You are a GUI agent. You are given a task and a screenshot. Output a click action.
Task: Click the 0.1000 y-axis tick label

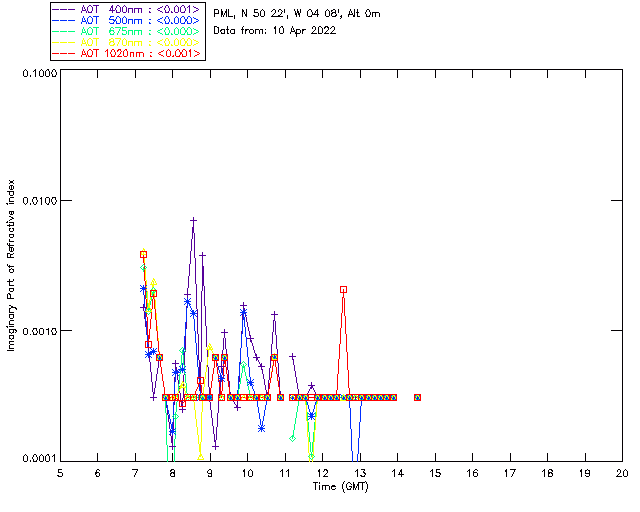click(x=40, y=73)
